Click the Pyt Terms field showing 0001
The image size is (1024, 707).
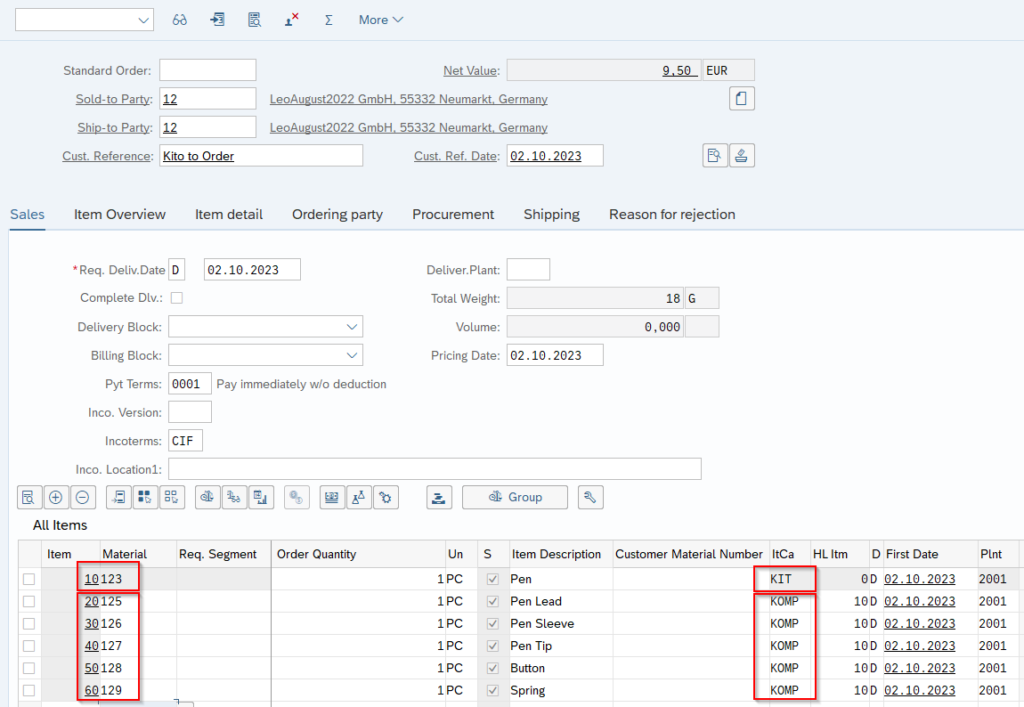190,384
